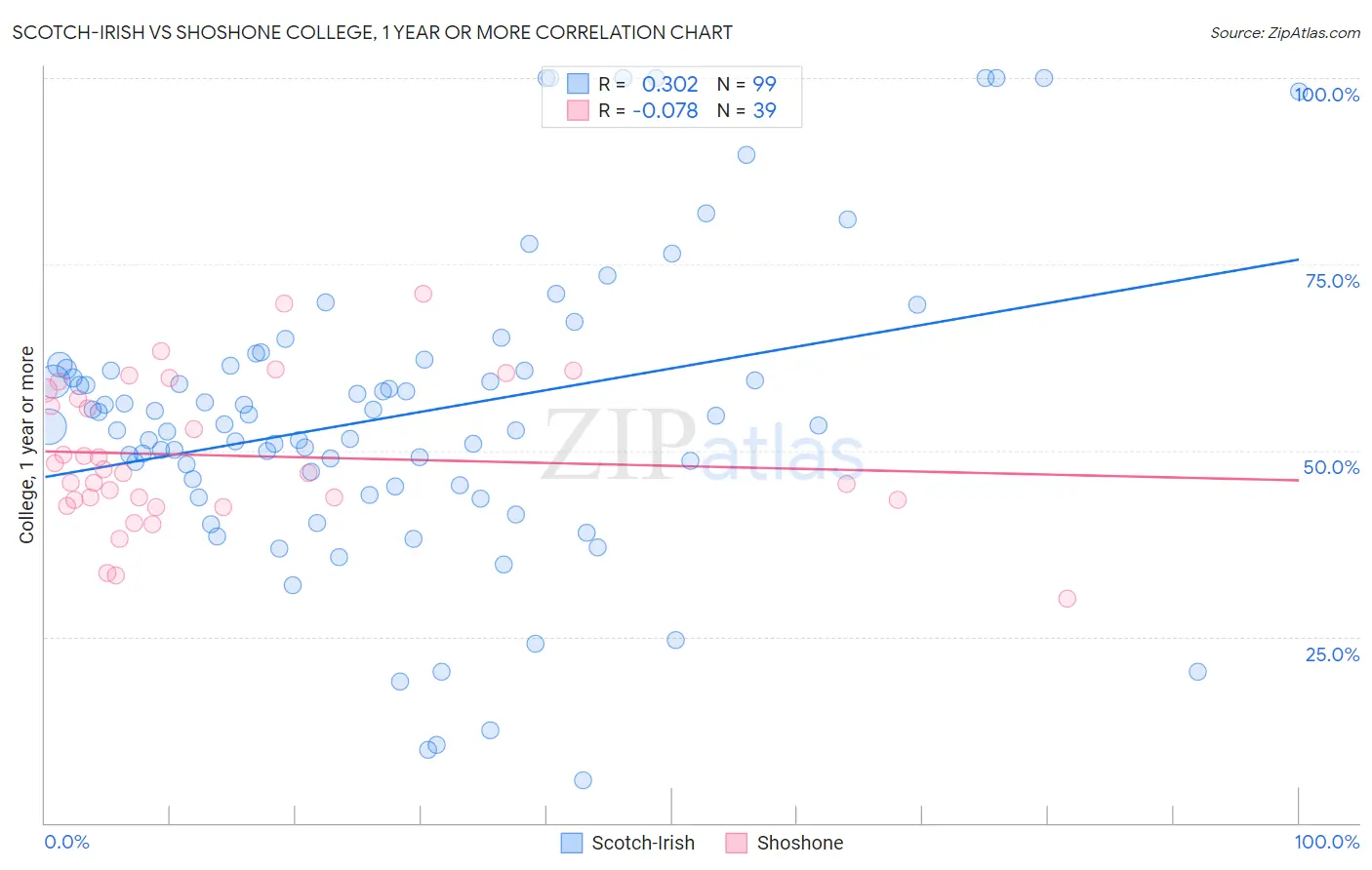Open the Source: ZipAtlas.com link
1372x870 pixels.
pyautogui.click(x=1285, y=32)
